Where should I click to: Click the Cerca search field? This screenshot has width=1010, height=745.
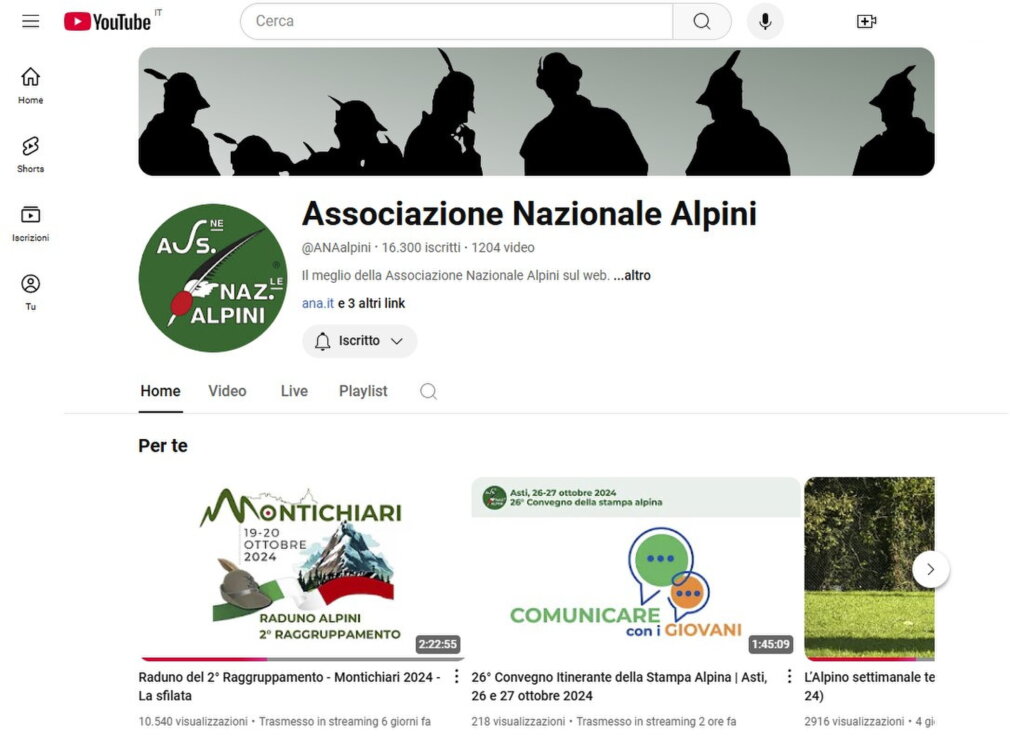pos(457,21)
